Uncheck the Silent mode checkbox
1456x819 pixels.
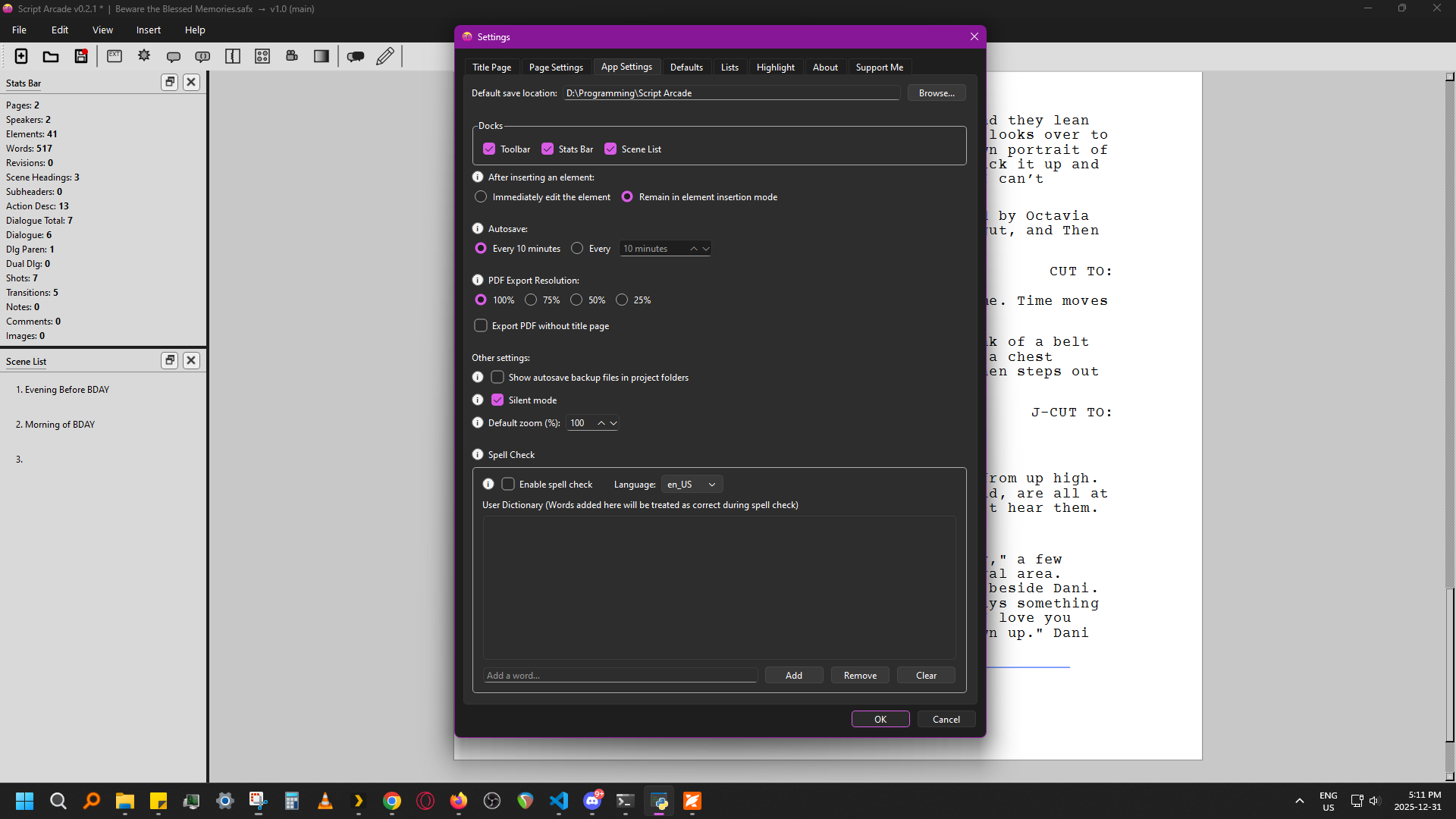click(497, 400)
